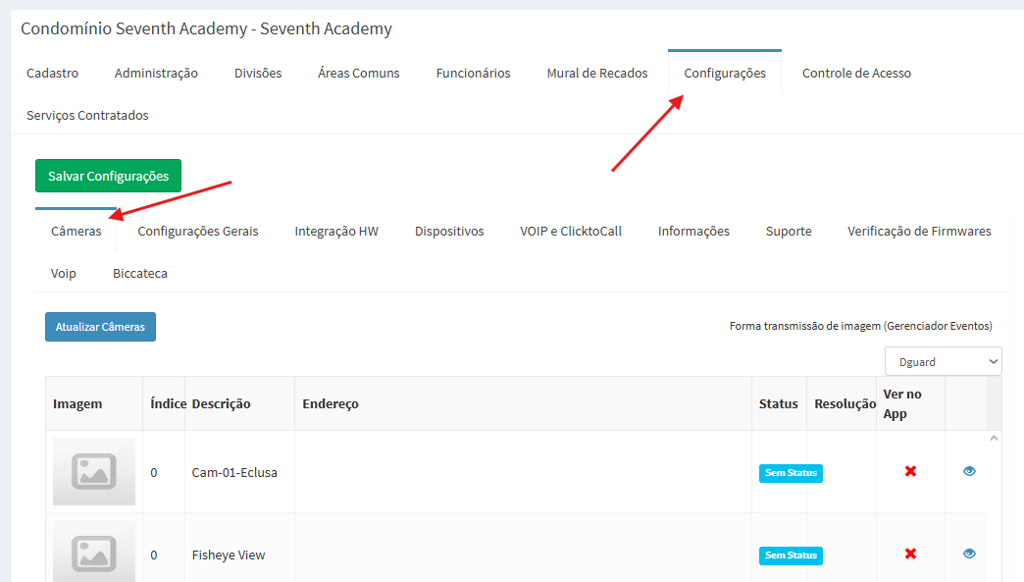Toggle Ver no App for Fisheye View
The height and width of the screenshot is (582, 1024).
910,554
